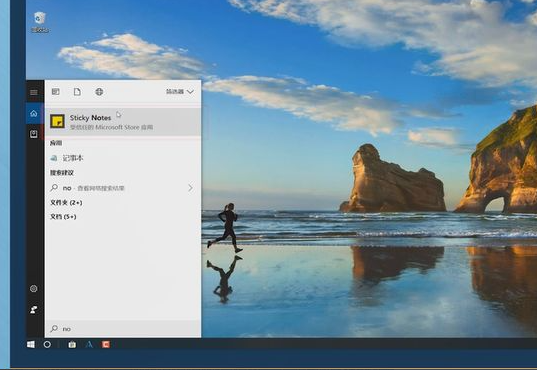Filter results by Documents icon
The width and height of the screenshot is (537, 370).
click(77, 91)
